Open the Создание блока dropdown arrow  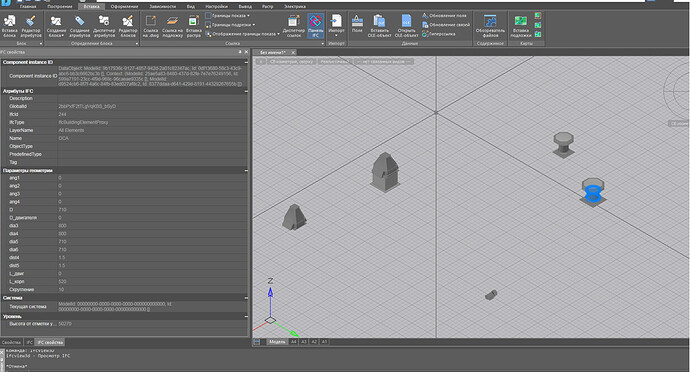63,36
